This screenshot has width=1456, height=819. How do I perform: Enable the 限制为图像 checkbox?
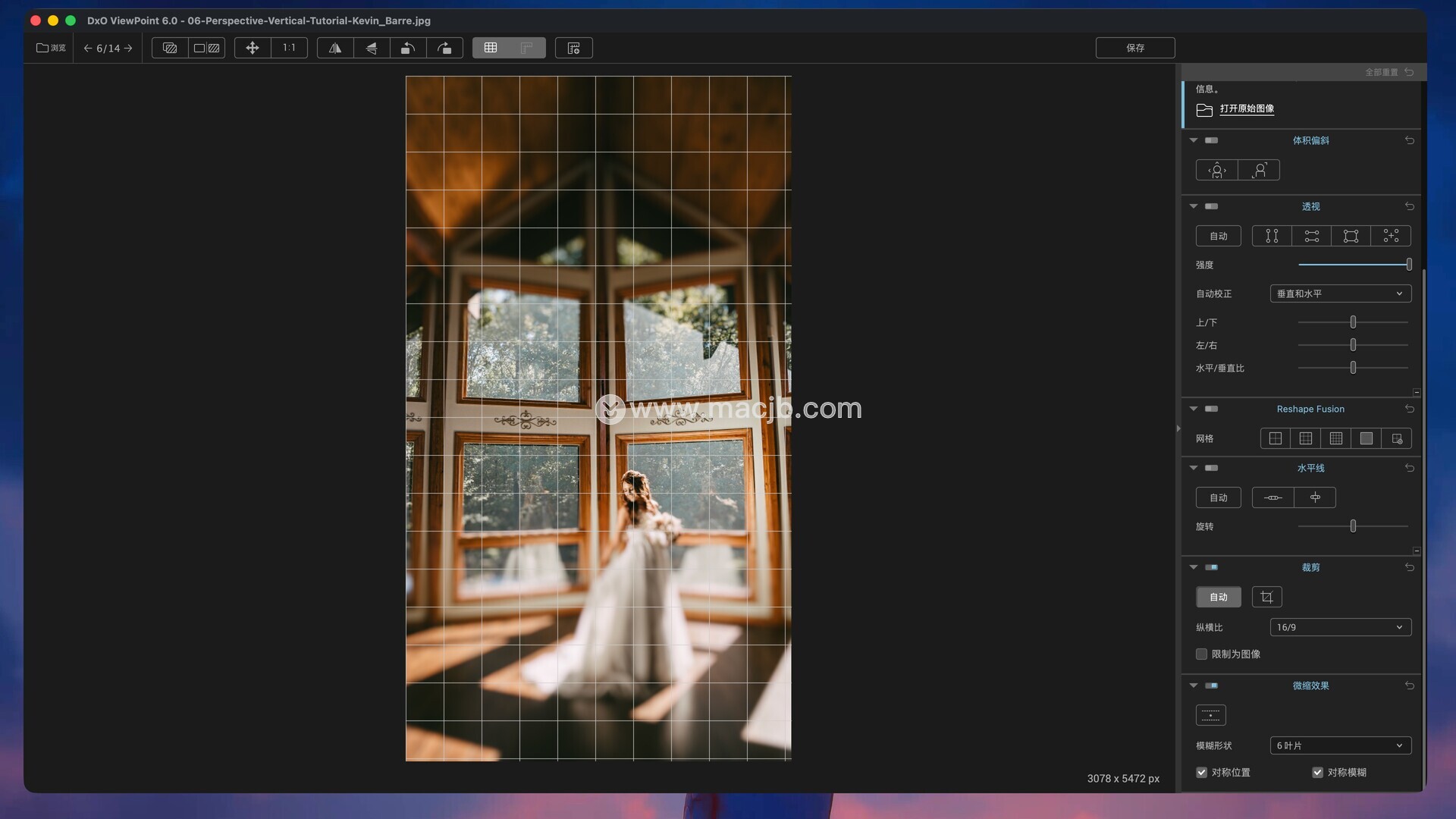pyautogui.click(x=1202, y=654)
